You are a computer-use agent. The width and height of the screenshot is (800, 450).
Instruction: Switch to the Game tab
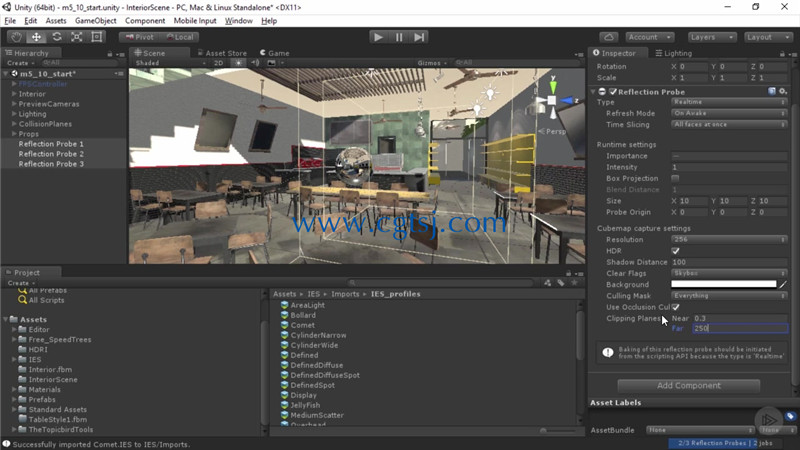pos(274,53)
